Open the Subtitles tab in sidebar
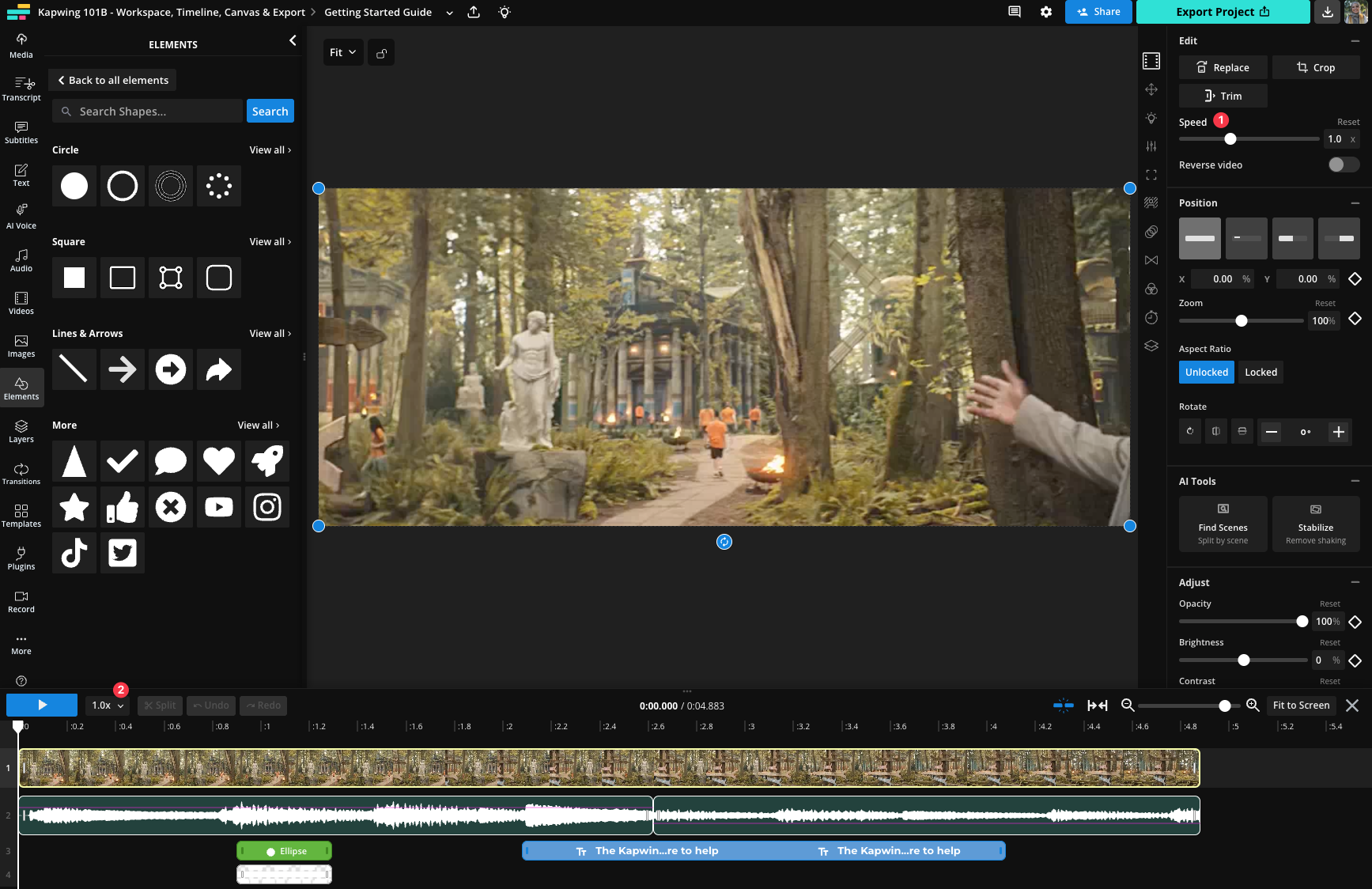Image resolution: width=1372 pixels, height=889 pixels. pos(21,132)
